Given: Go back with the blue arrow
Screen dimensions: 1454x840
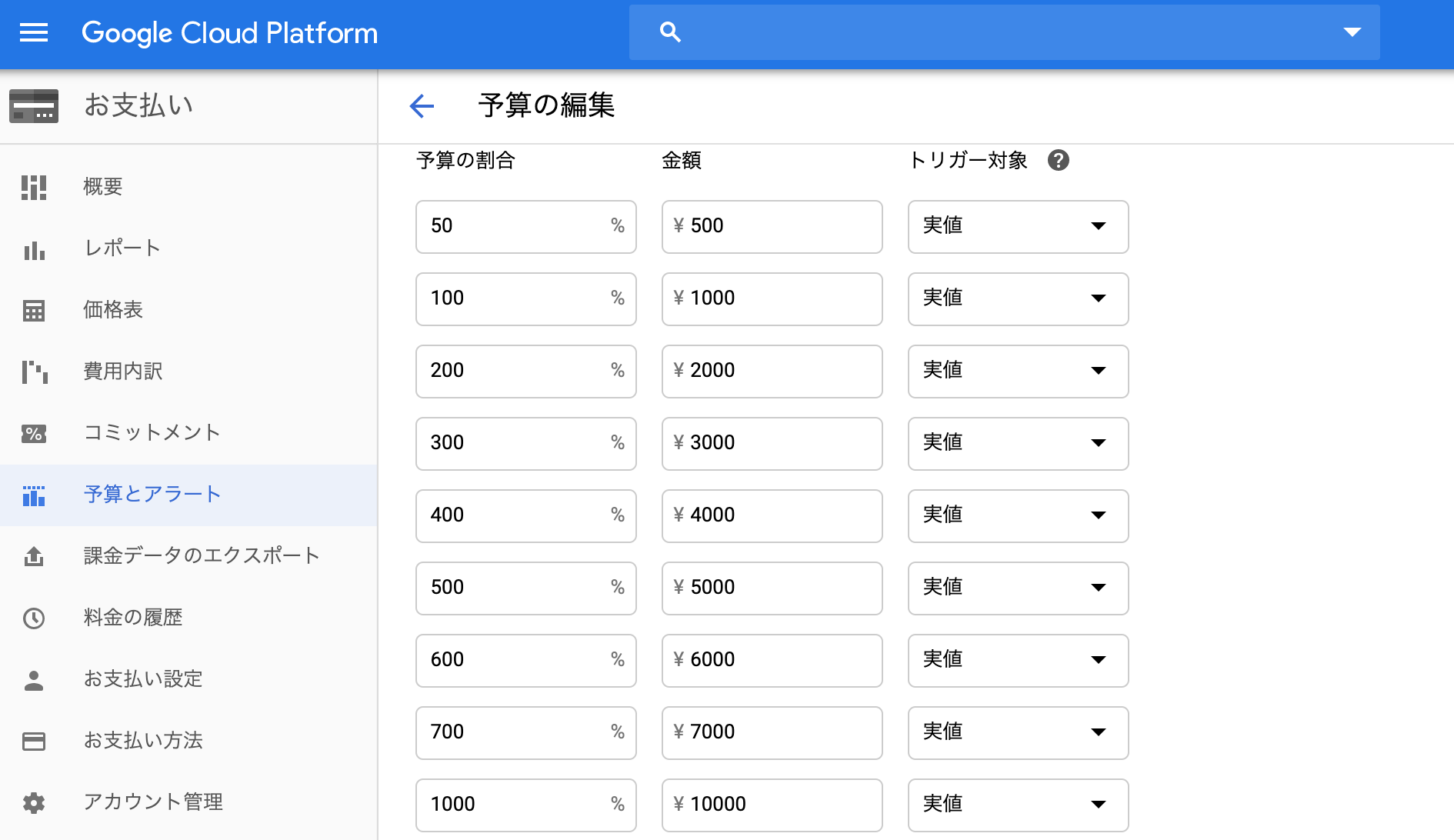Looking at the screenshot, I should pos(422,106).
